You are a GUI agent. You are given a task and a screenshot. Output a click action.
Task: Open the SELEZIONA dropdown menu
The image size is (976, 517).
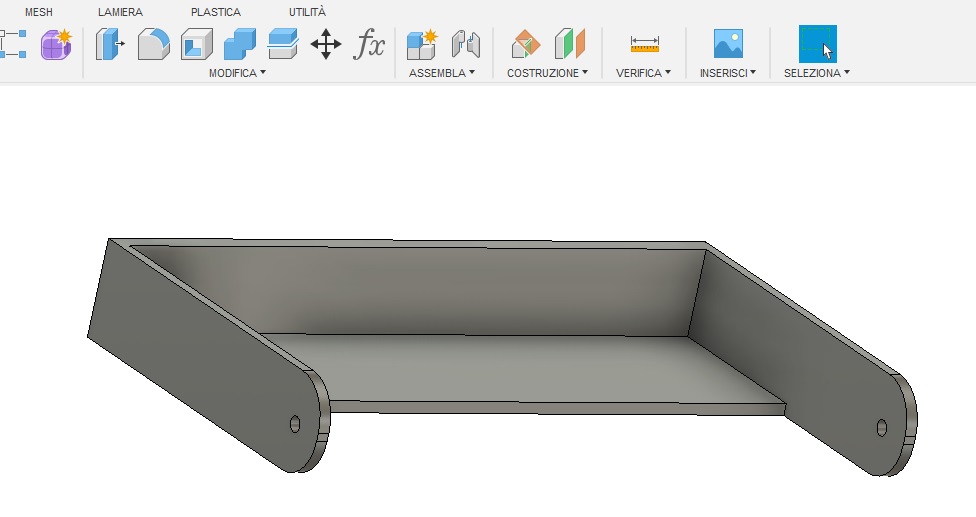[x=817, y=73]
